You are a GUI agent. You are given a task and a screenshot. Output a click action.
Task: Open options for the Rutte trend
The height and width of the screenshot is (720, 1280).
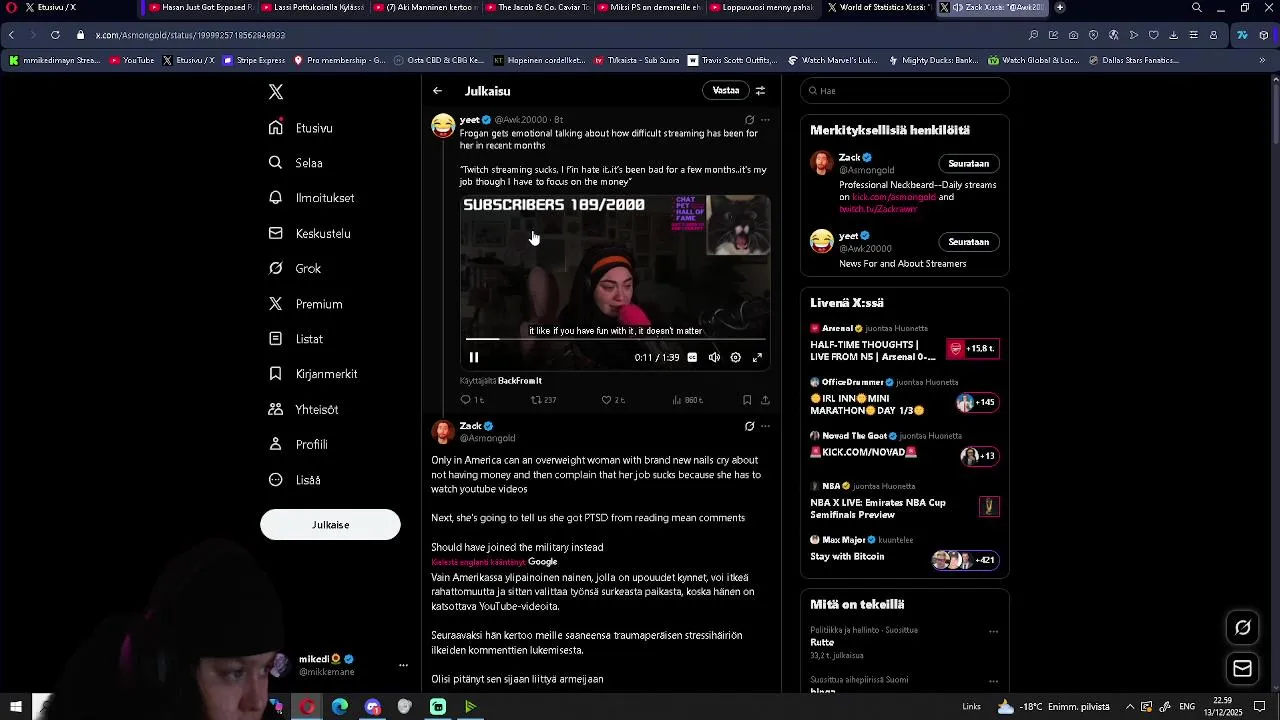993,632
